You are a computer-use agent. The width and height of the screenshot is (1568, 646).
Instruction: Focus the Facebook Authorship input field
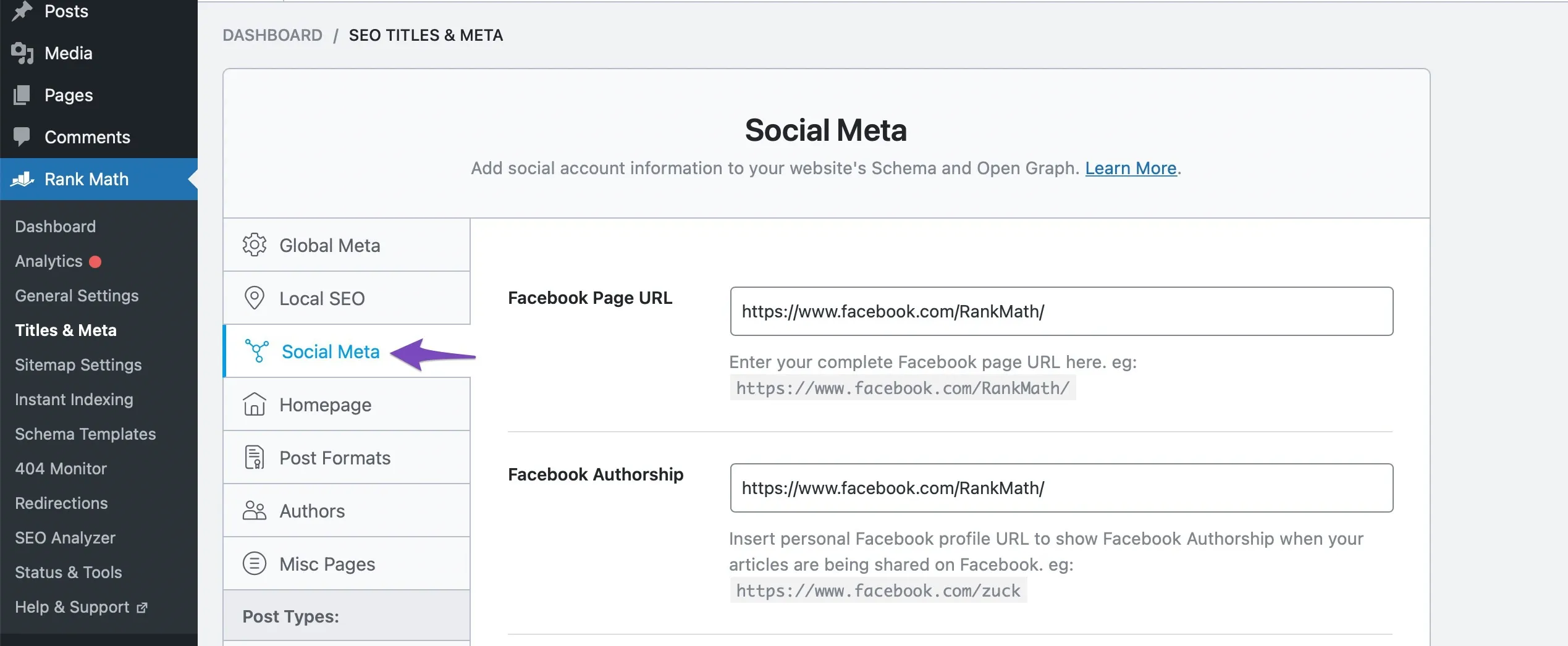coord(1061,488)
